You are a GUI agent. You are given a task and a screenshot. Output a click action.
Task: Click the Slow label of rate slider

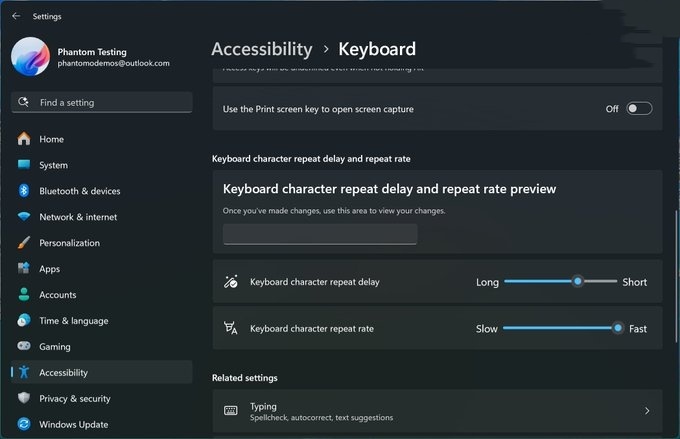pos(487,329)
